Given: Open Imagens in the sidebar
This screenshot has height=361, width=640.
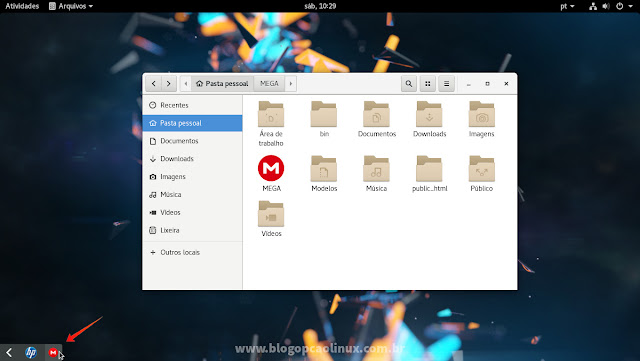Looking at the screenshot, I should click(x=192, y=177).
